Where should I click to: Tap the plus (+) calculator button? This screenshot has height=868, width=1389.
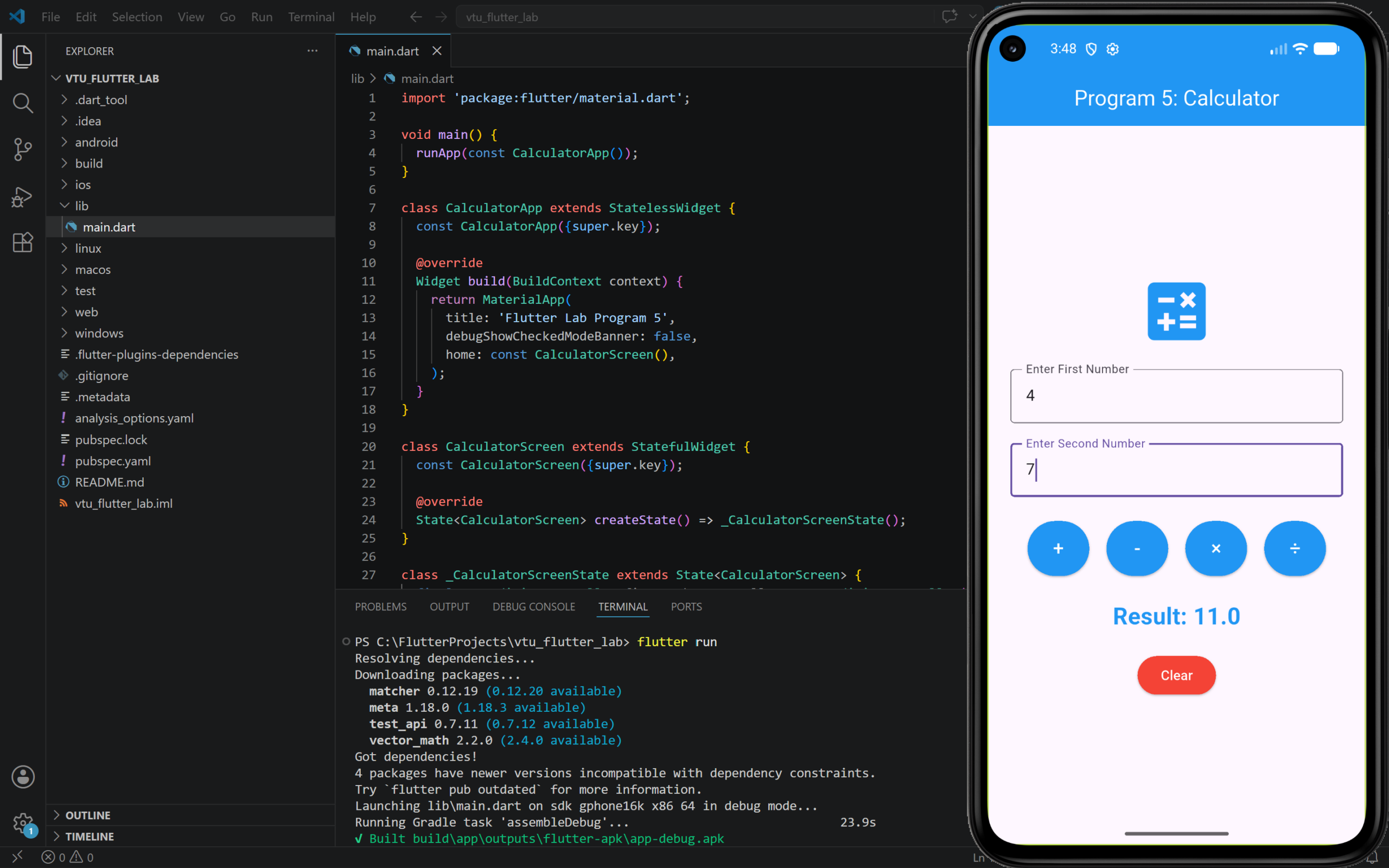pos(1058,548)
